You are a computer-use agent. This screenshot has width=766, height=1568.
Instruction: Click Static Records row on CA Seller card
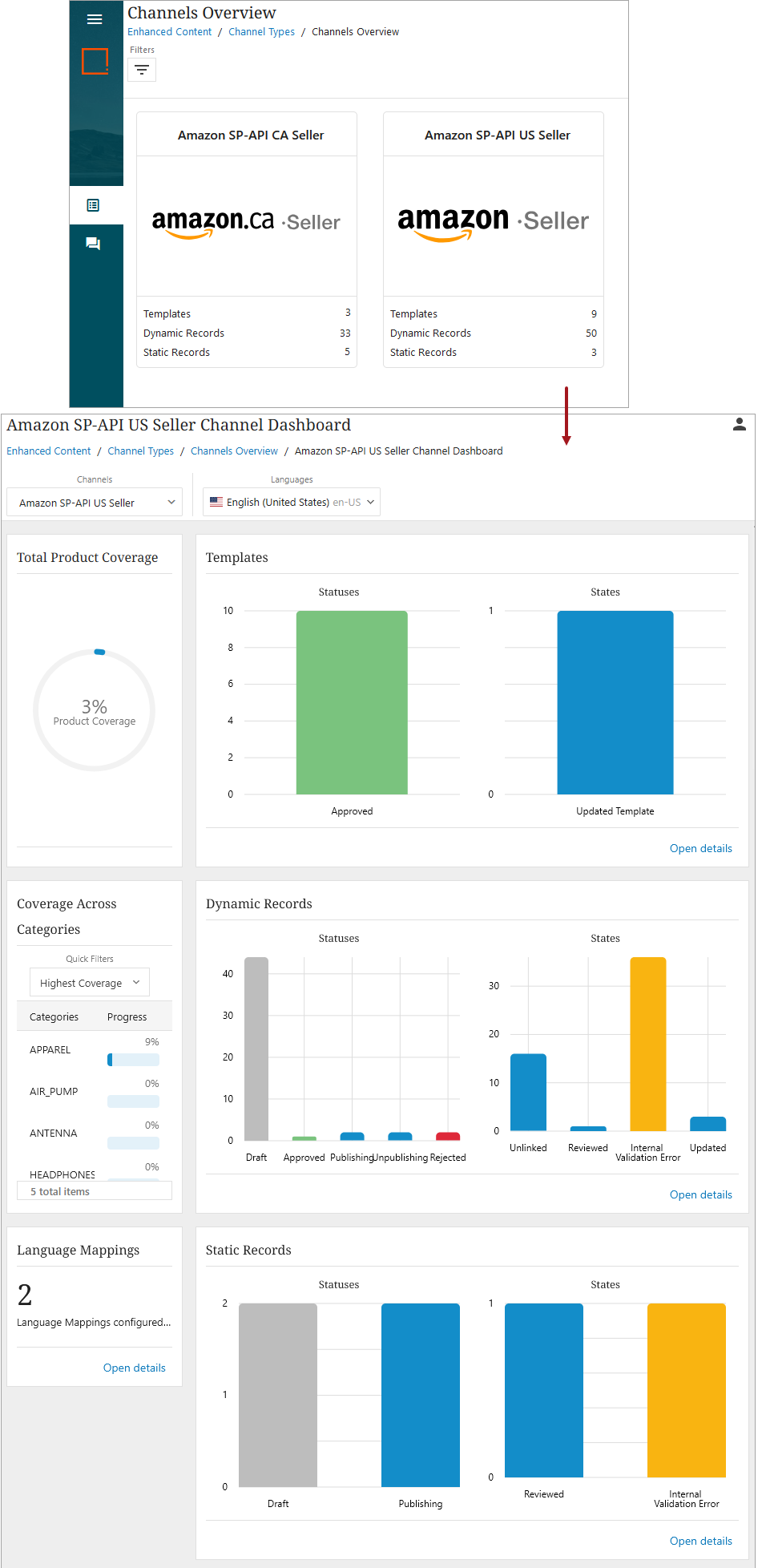click(247, 352)
